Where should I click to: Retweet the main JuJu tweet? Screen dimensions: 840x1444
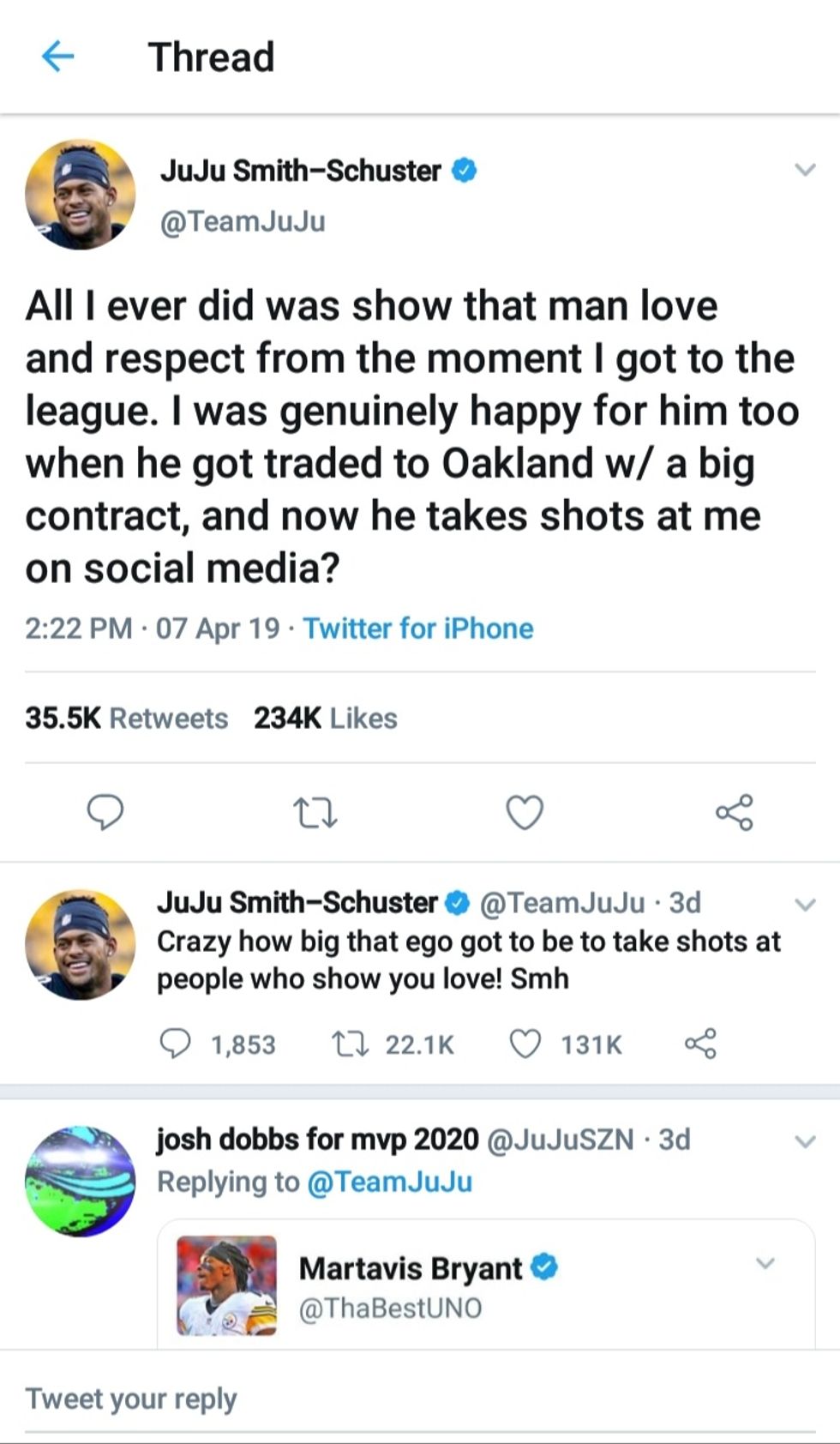click(315, 812)
